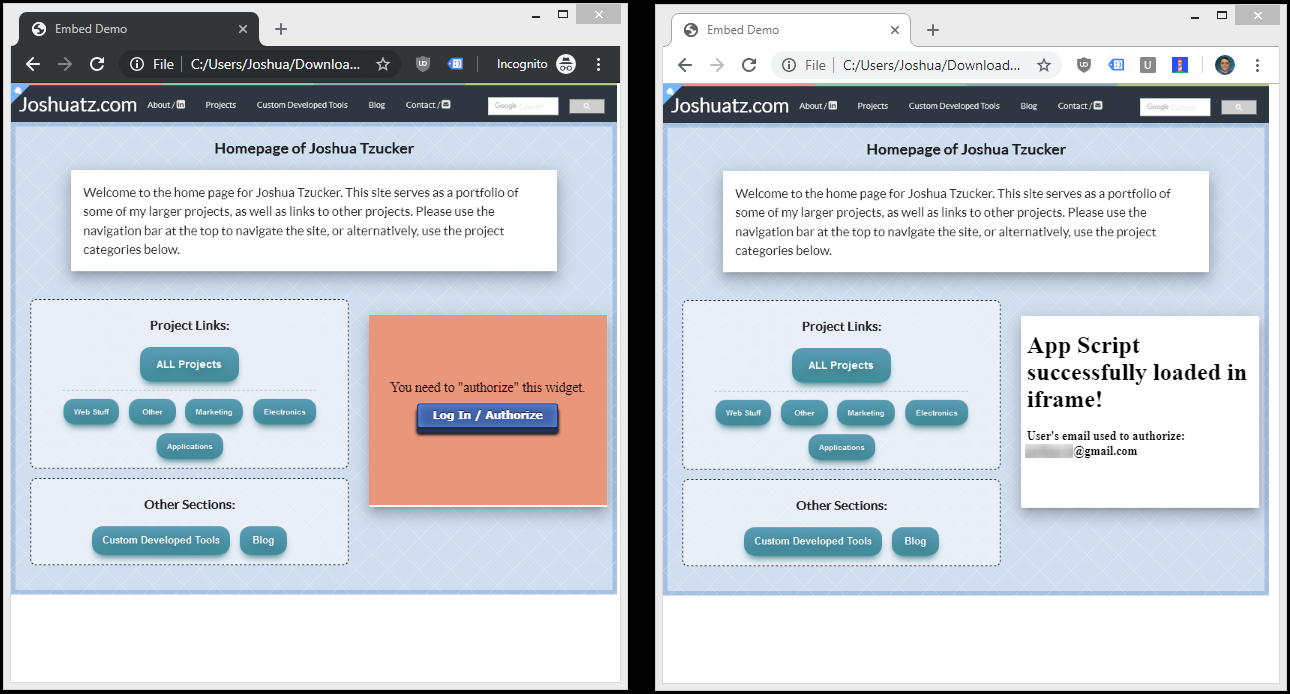This screenshot has width=1290, height=694.
Task: Click the gray U extension icon in toolbar
Action: [1148, 65]
